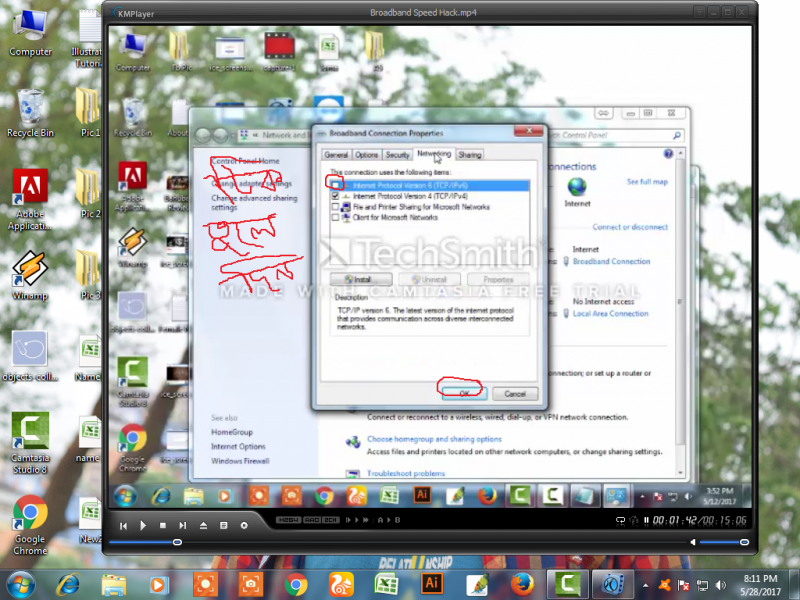Screen dimensions: 800x600
Task: Select the Camtasia Studio 8 desktop shortcut
Action: pyautogui.click(x=30, y=443)
